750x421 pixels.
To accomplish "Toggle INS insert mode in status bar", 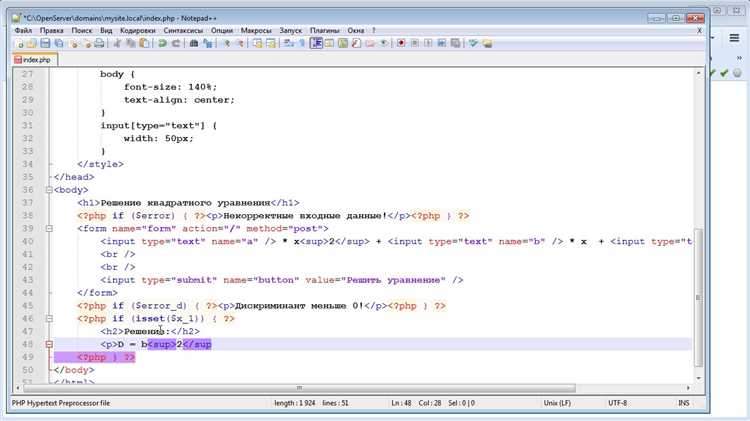I will pos(683,403).
